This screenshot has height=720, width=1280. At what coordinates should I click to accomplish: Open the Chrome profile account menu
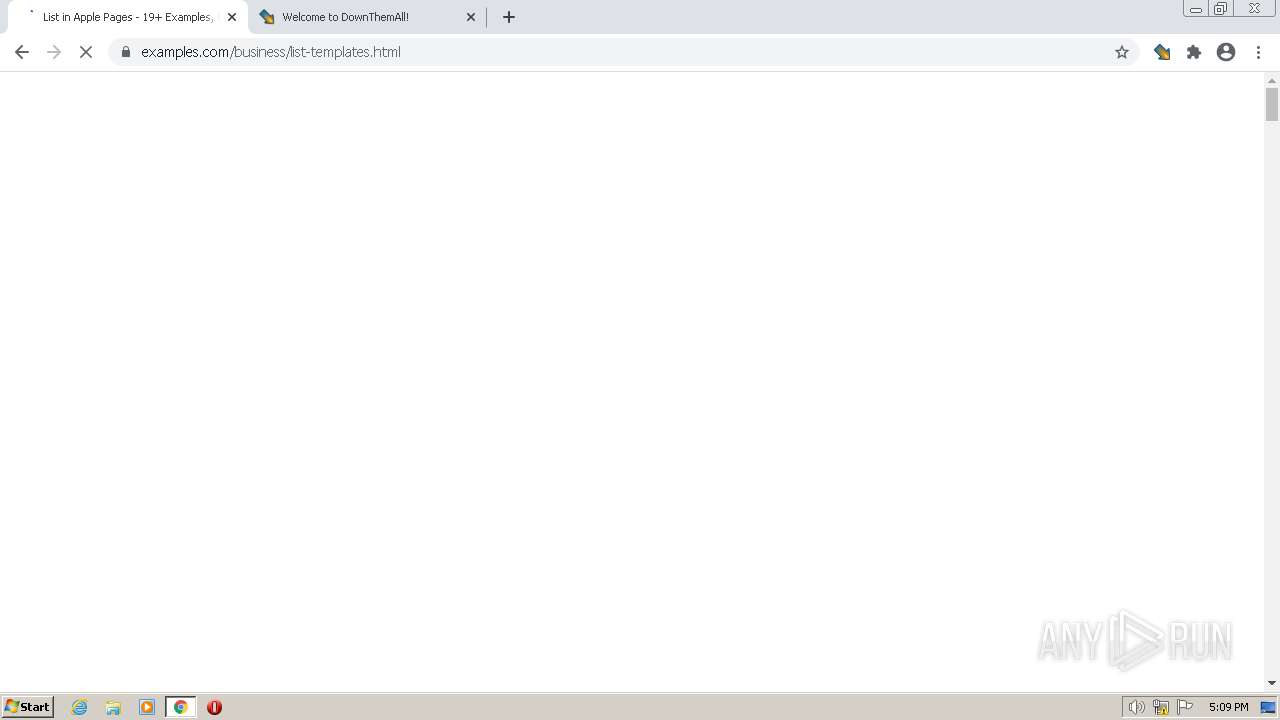point(1226,52)
